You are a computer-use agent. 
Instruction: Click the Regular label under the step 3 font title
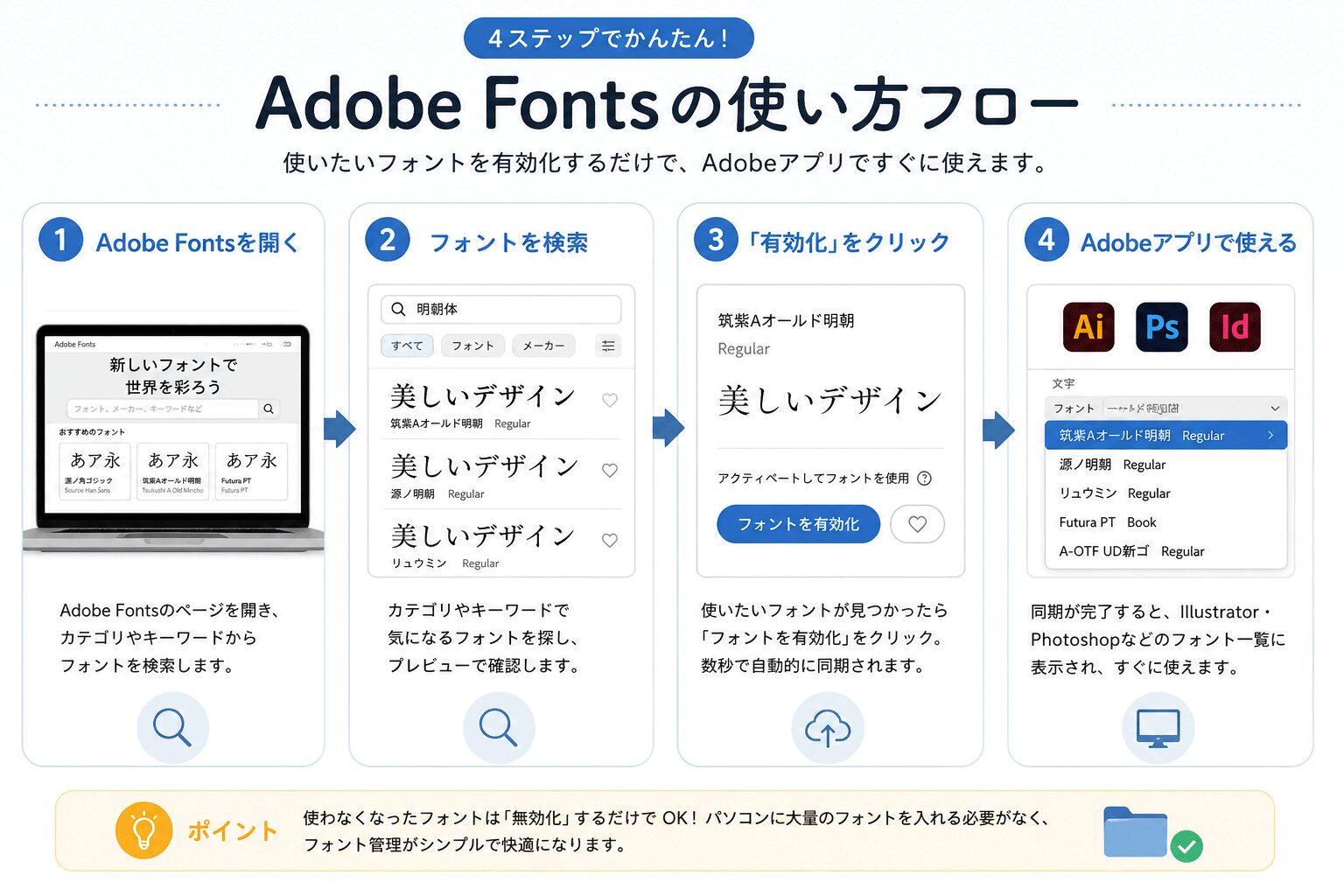pyautogui.click(x=744, y=349)
